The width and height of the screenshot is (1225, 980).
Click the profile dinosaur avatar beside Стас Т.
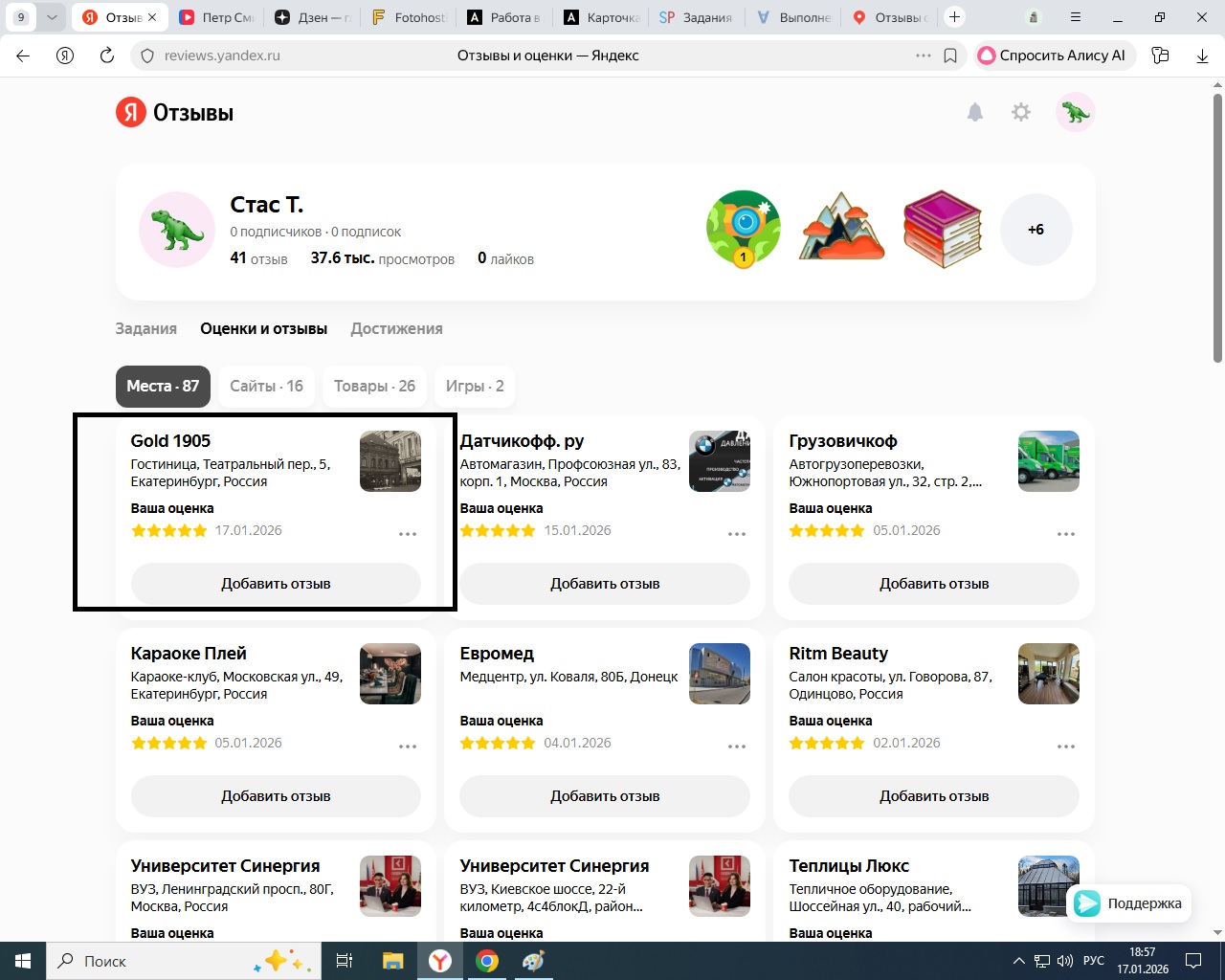point(177,230)
